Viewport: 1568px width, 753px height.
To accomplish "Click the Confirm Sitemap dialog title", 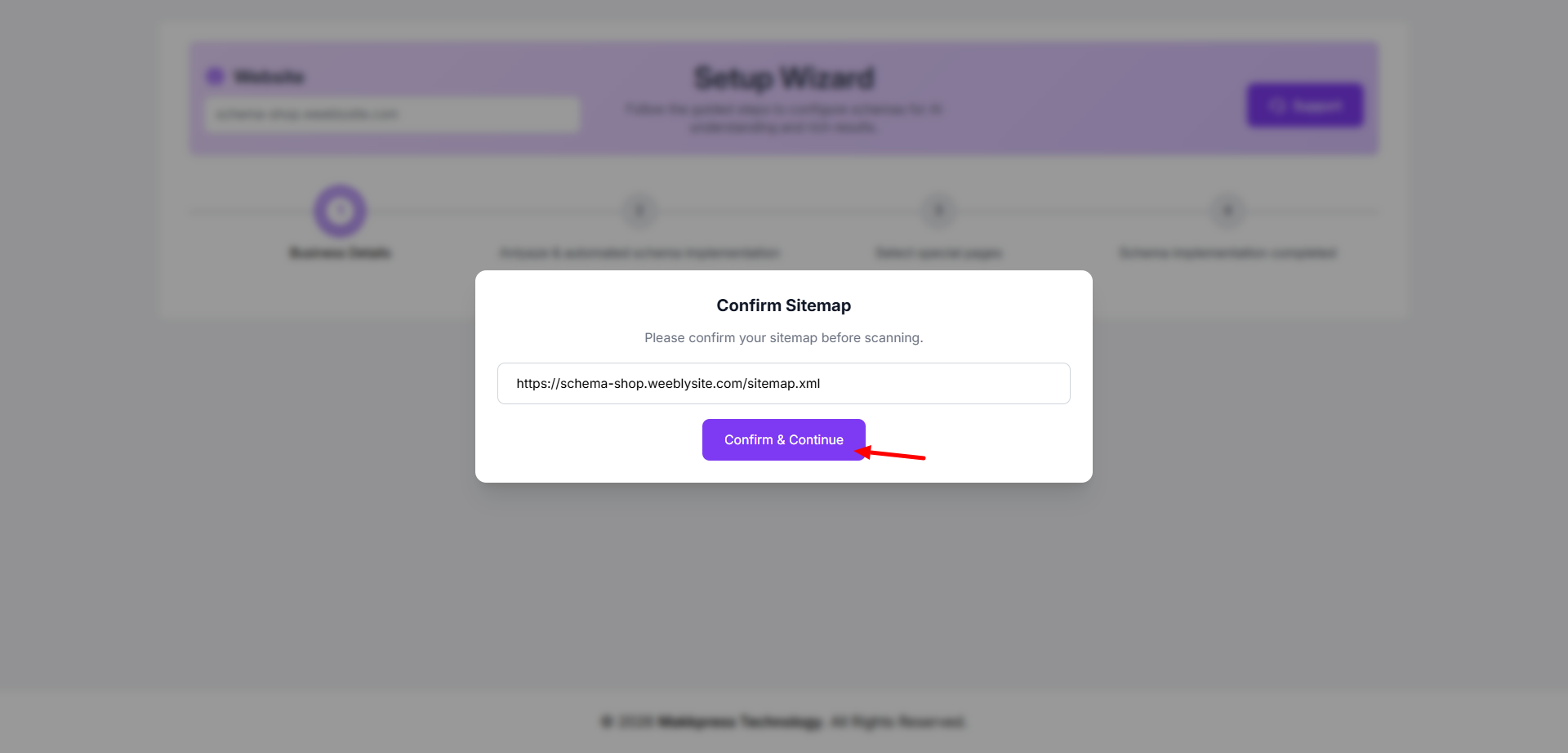I will pyautogui.click(x=783, y=305).
